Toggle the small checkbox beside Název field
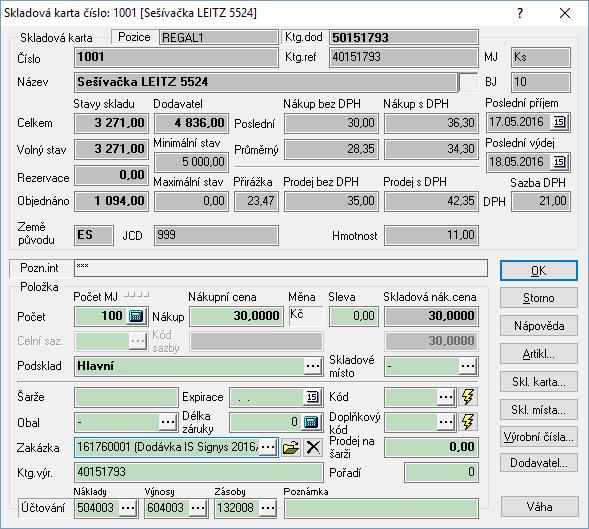This screenshot has width=589, height=529. pyautogui.click(x=468, y=82)
